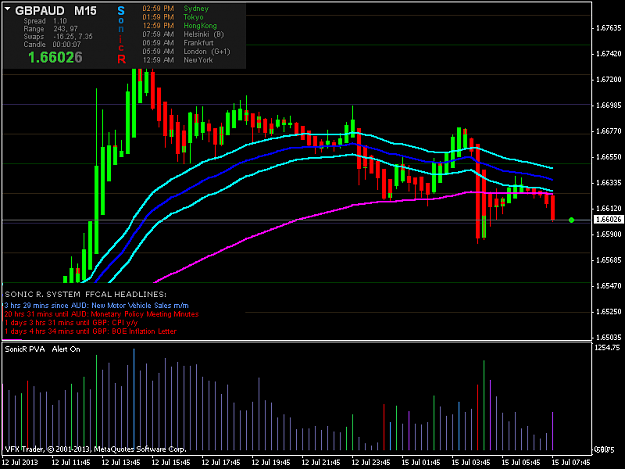The width and height of the screenshot is (625, 469).
Task: Click the 1.65250 price scale label
Action: point(608,312)
